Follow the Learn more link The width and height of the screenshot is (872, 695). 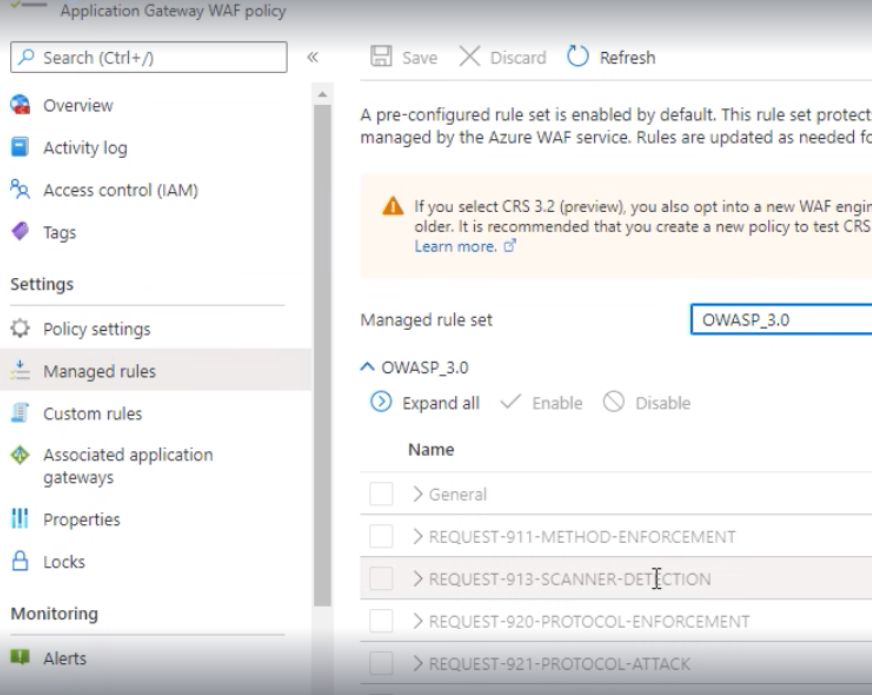[x=455, y=246]
